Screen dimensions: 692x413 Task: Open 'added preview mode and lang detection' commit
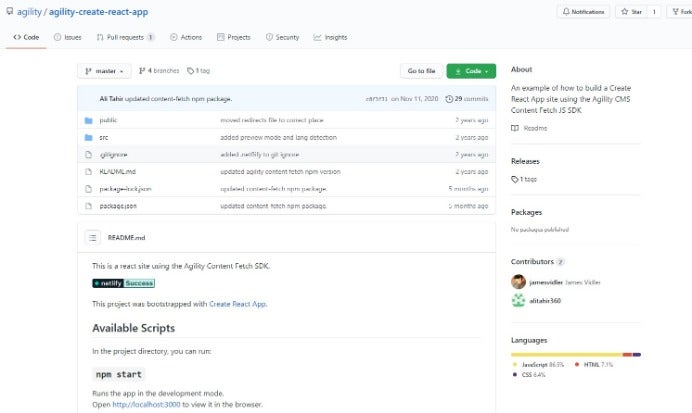[x=278, y=138]
